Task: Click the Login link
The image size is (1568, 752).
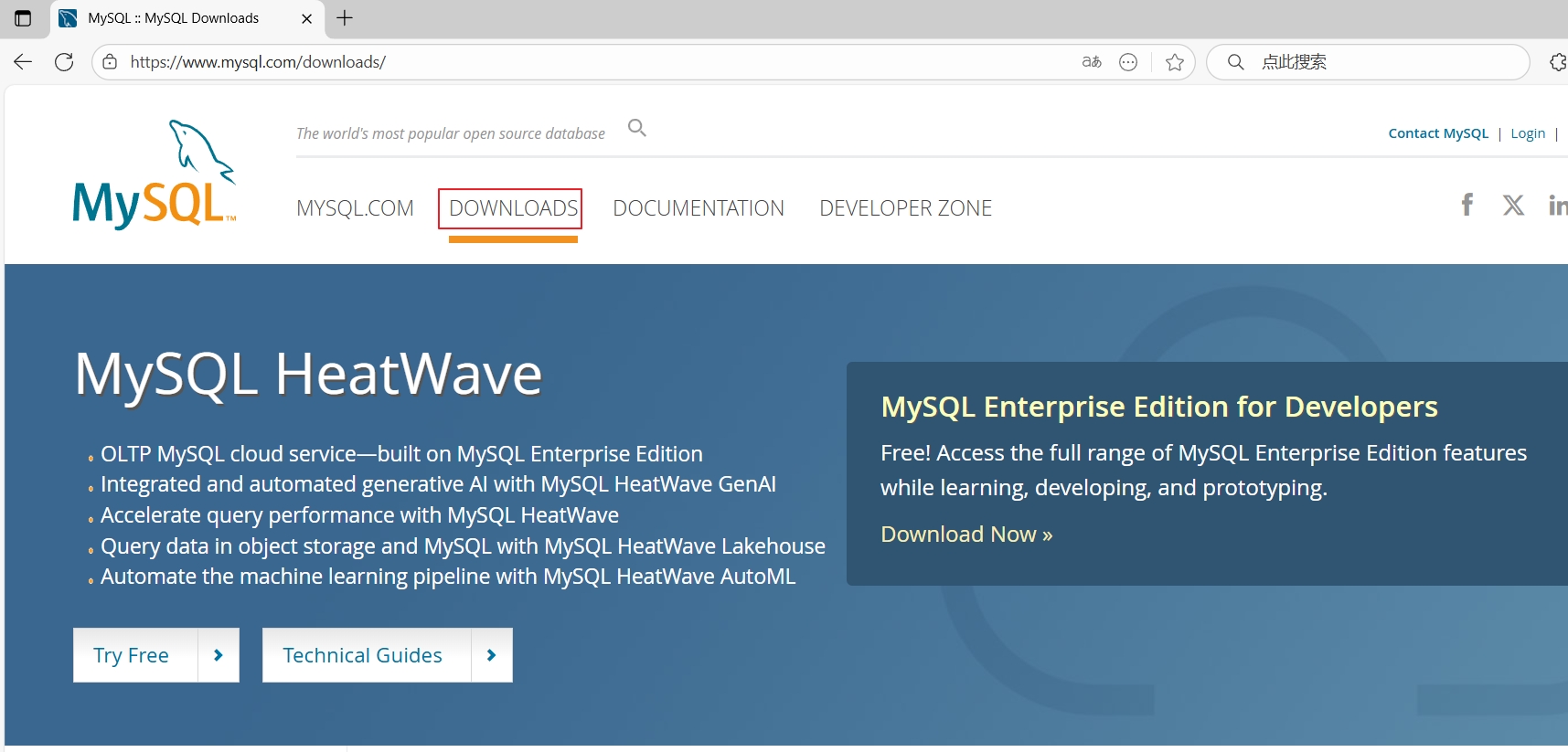Action: pos(1528,133)
